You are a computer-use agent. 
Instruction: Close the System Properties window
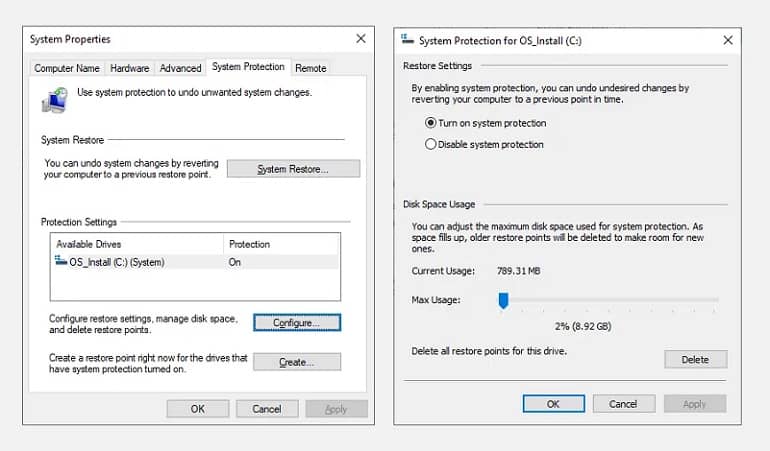(361, 38)
